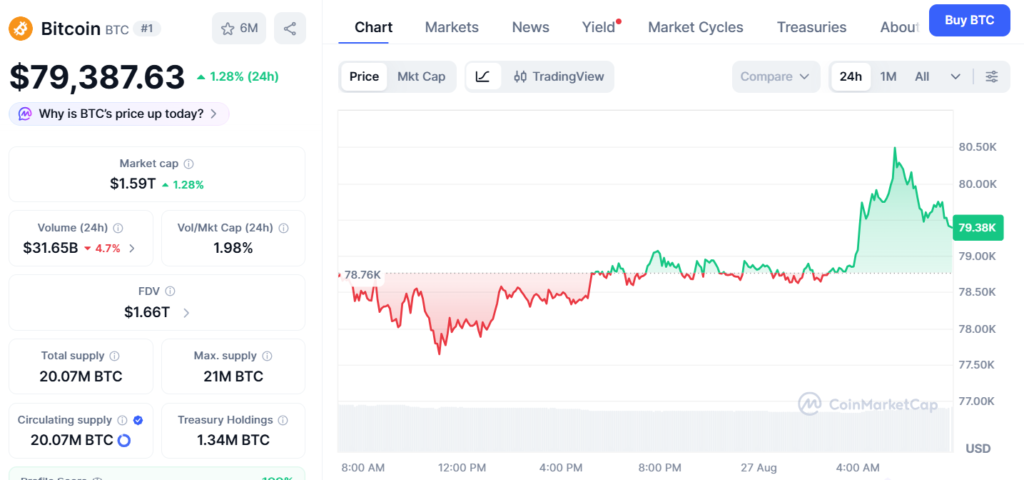
Task: Click the volume bars area under chart
Action: tap(645, 428)
